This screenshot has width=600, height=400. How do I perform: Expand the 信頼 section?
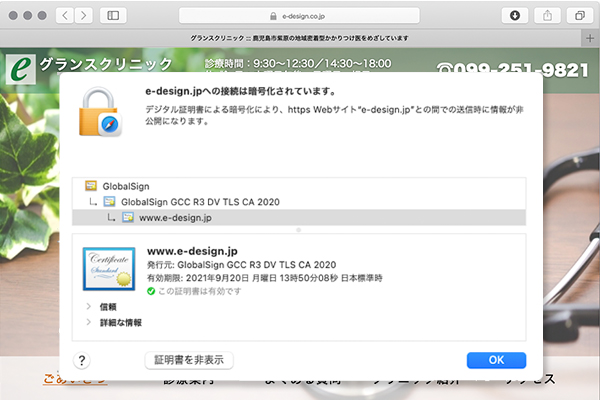(x=88, y=306)
